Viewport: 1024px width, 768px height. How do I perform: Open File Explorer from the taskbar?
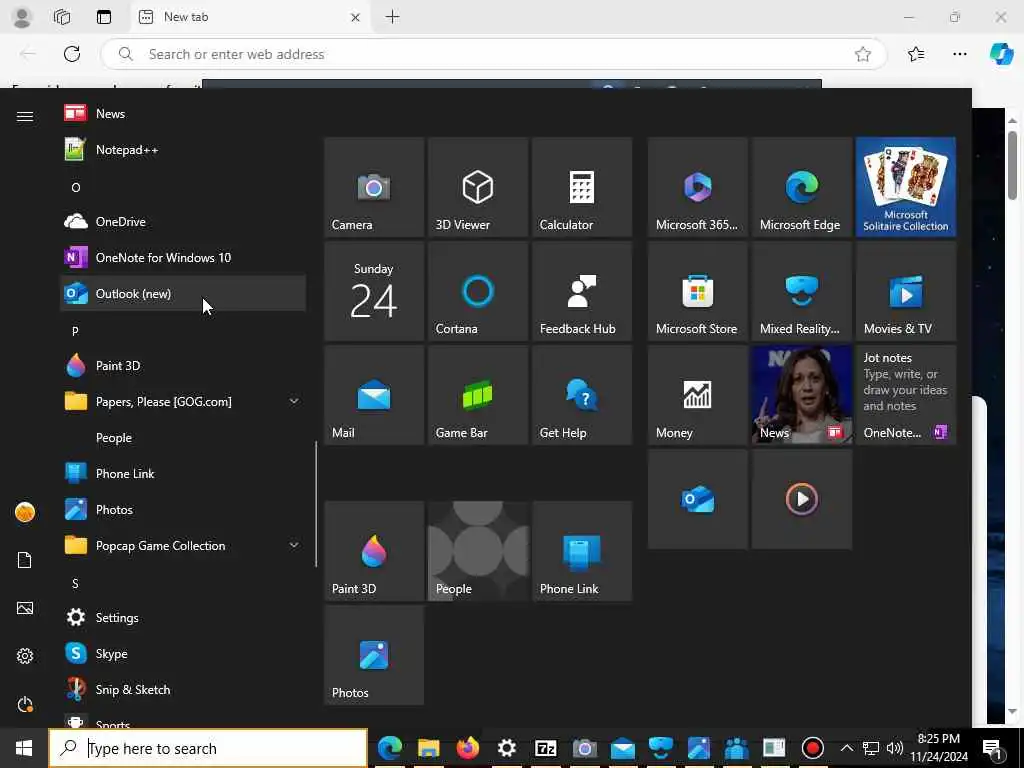click(428, 748)
